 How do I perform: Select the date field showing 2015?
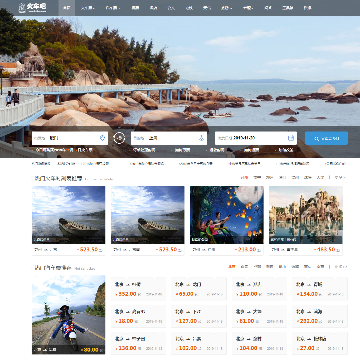(x=256, y=138)
